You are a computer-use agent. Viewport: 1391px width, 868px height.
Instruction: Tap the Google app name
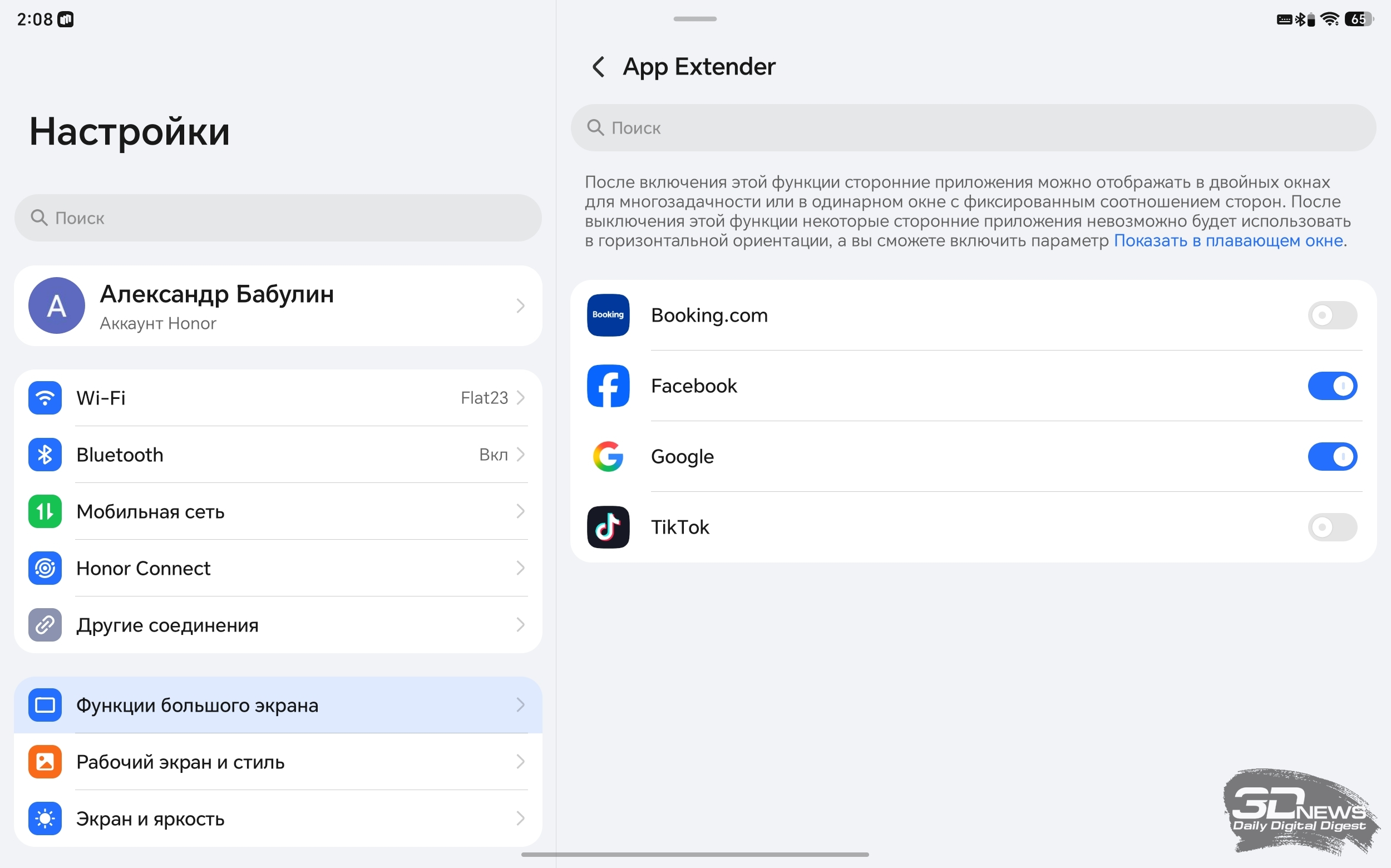(x=682, y=457)
